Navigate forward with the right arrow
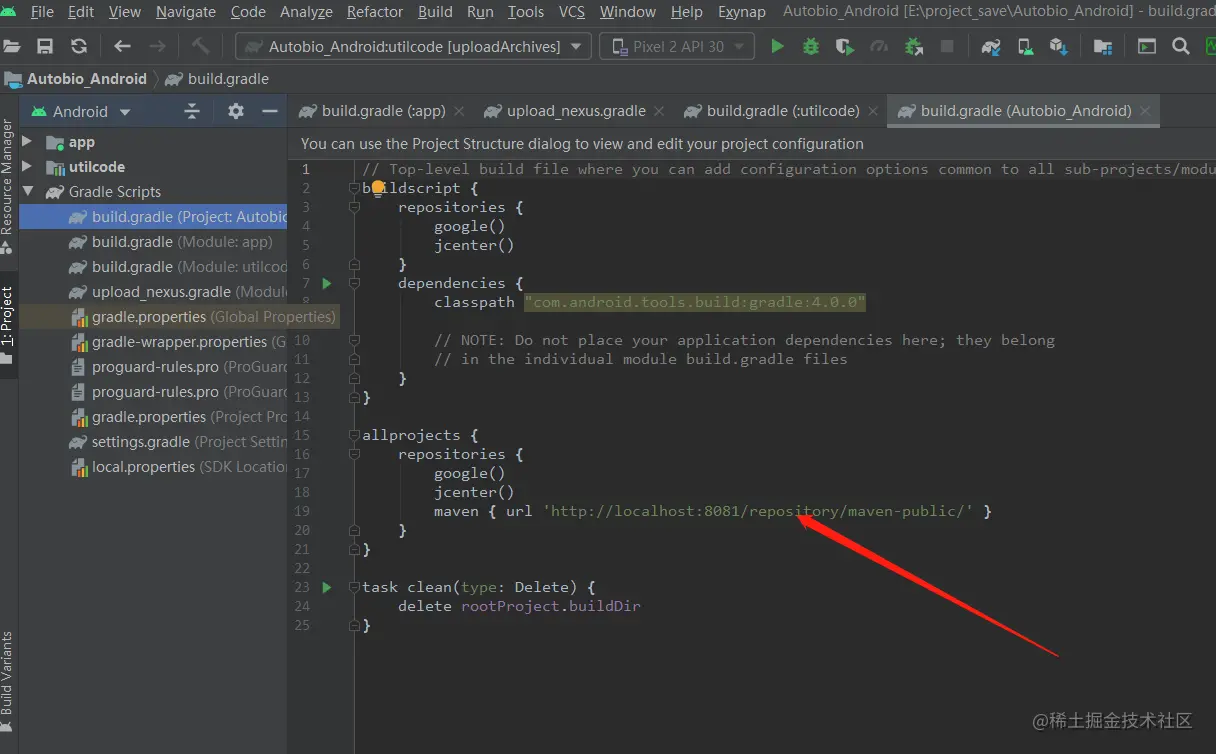This screenshot has width=1216, height=754. (157, 46)
